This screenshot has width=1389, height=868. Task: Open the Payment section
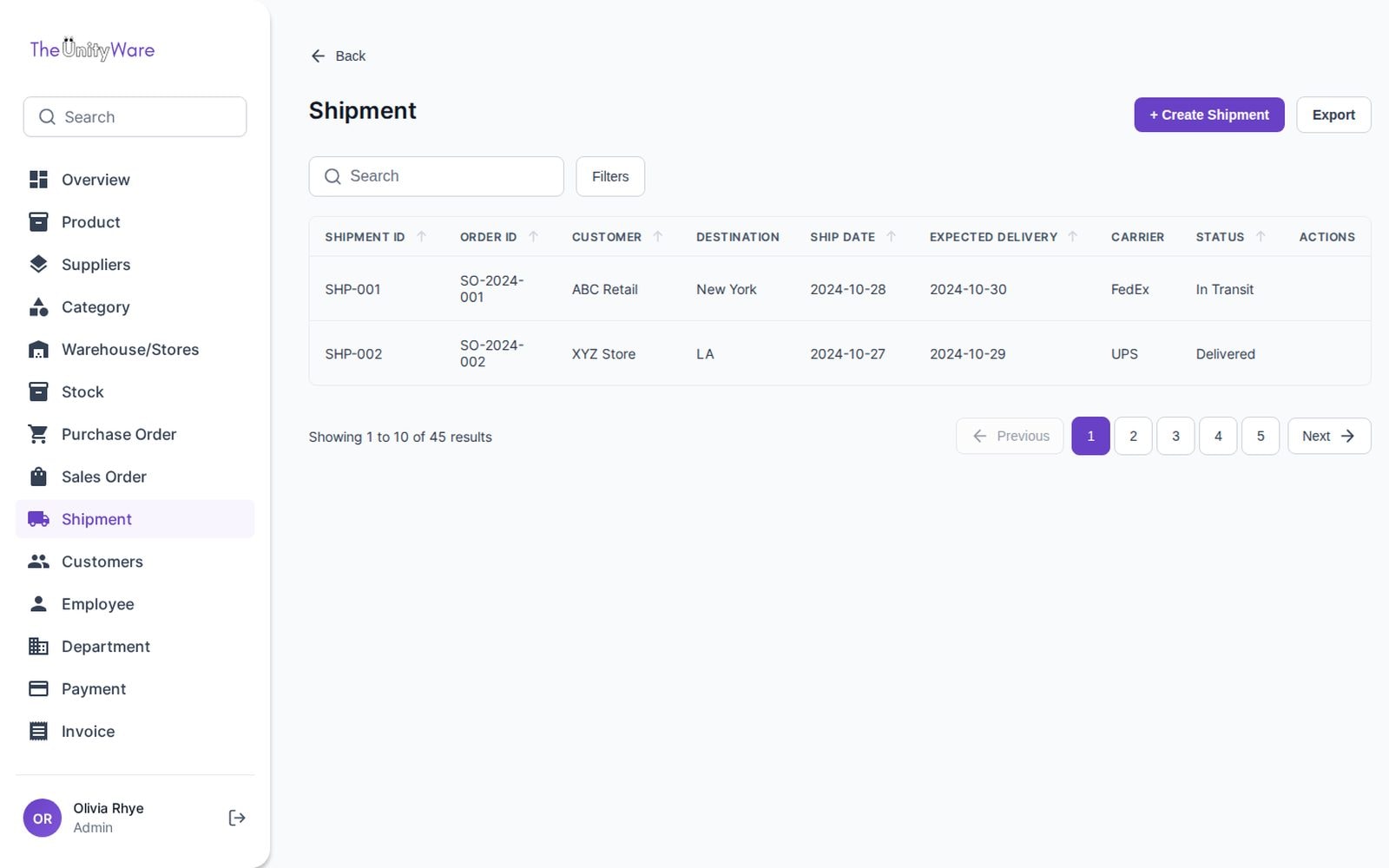pyautogui.click(x=135, y=689)
